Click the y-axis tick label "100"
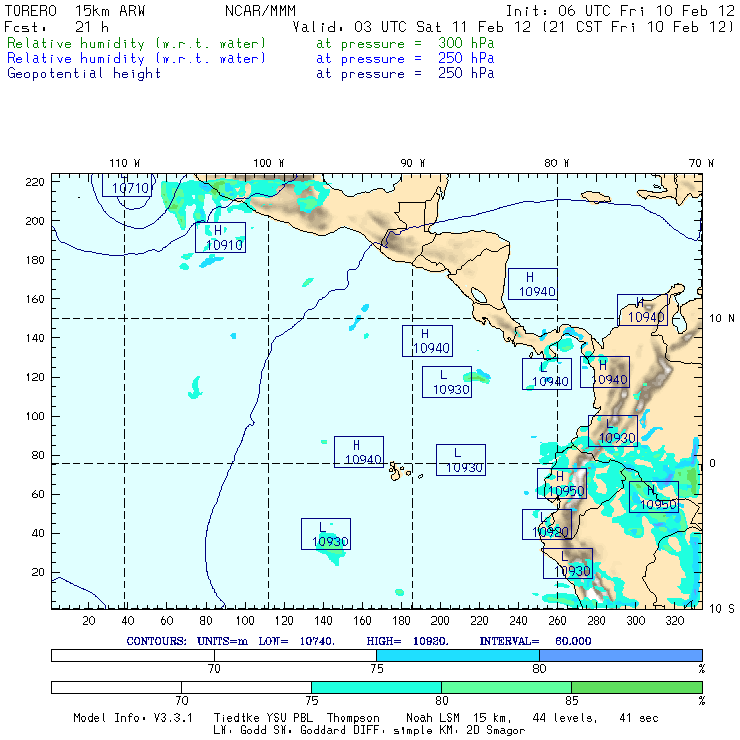This screenshot has height=740, width=740. click(x=35, y=416)
